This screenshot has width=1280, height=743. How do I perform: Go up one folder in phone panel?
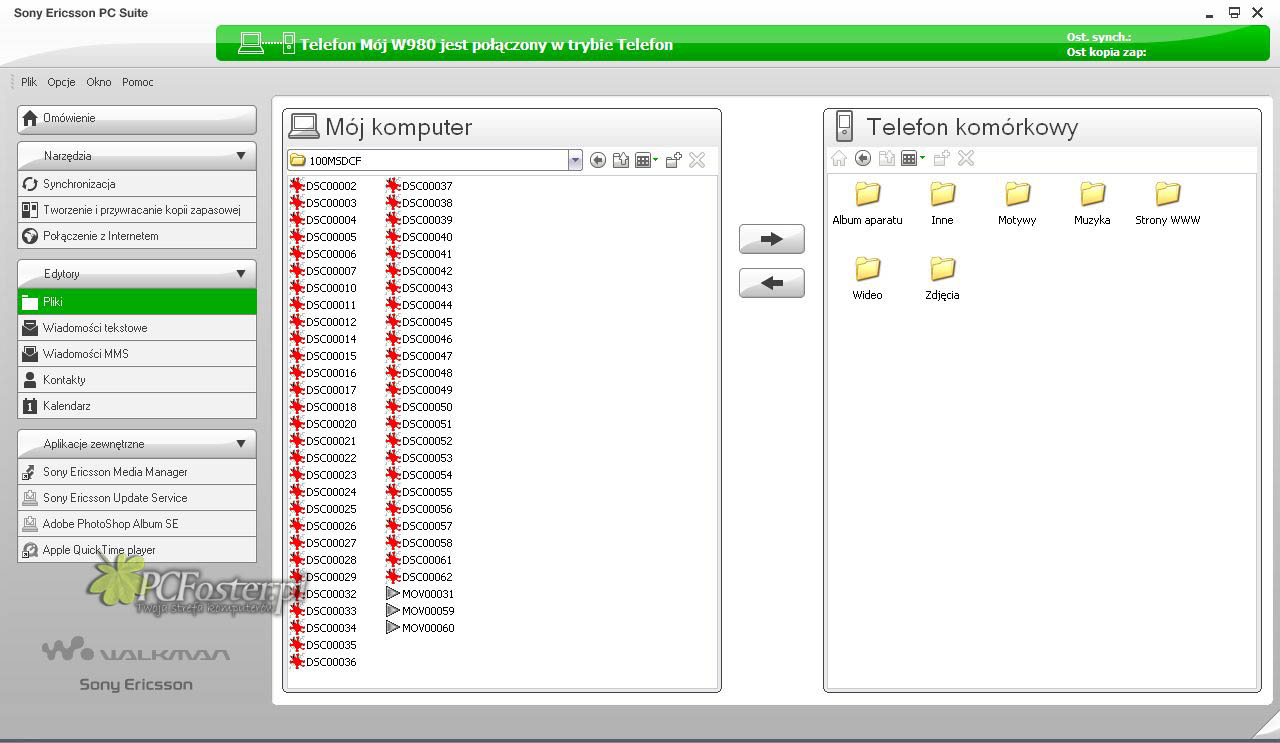886,158
